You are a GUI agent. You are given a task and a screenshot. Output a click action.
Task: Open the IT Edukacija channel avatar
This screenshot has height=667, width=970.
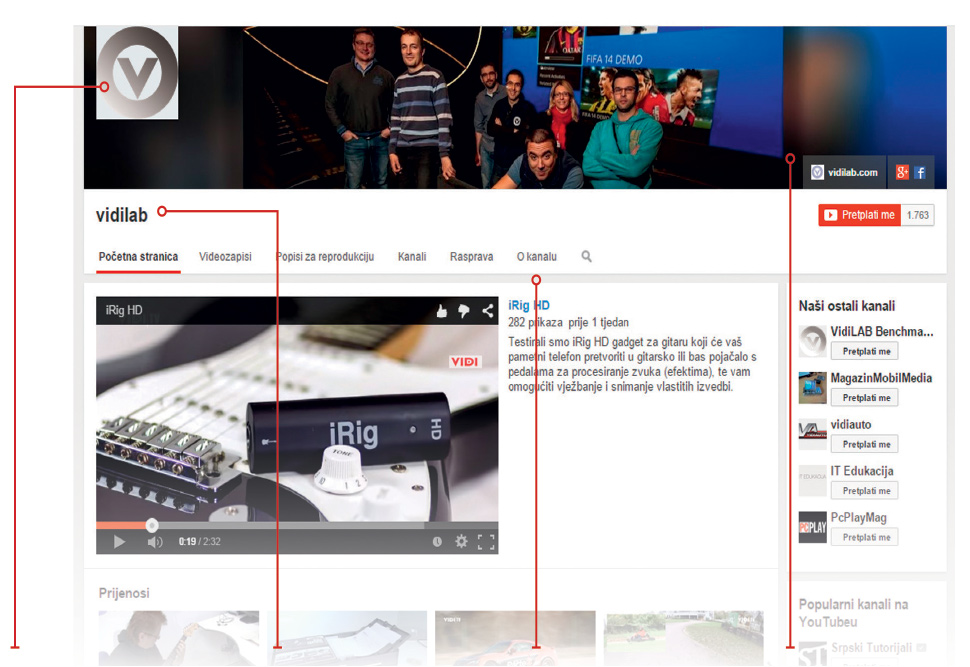(x=812, y=480)
